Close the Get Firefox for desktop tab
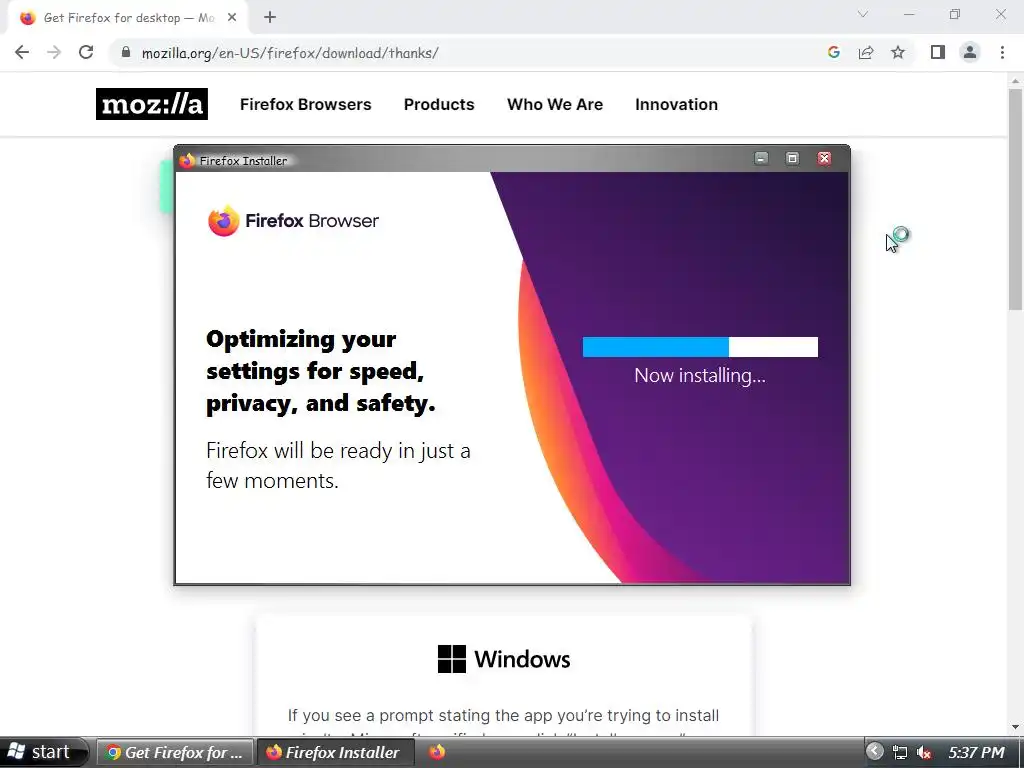 232,18
